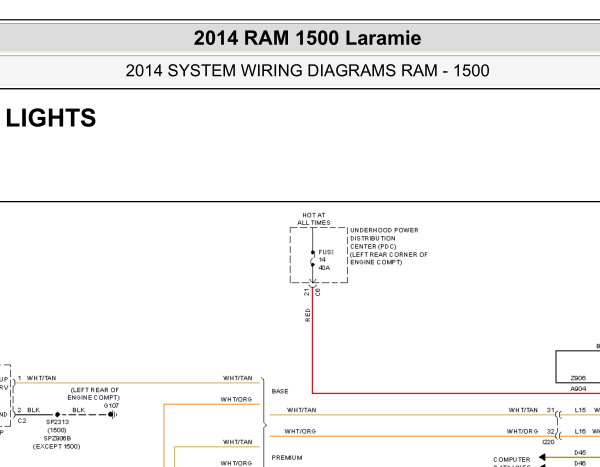600x467 pixels.
Task: Click the "WHT/ORG" label beside pin 32
Action: click(x=522, y=432)
